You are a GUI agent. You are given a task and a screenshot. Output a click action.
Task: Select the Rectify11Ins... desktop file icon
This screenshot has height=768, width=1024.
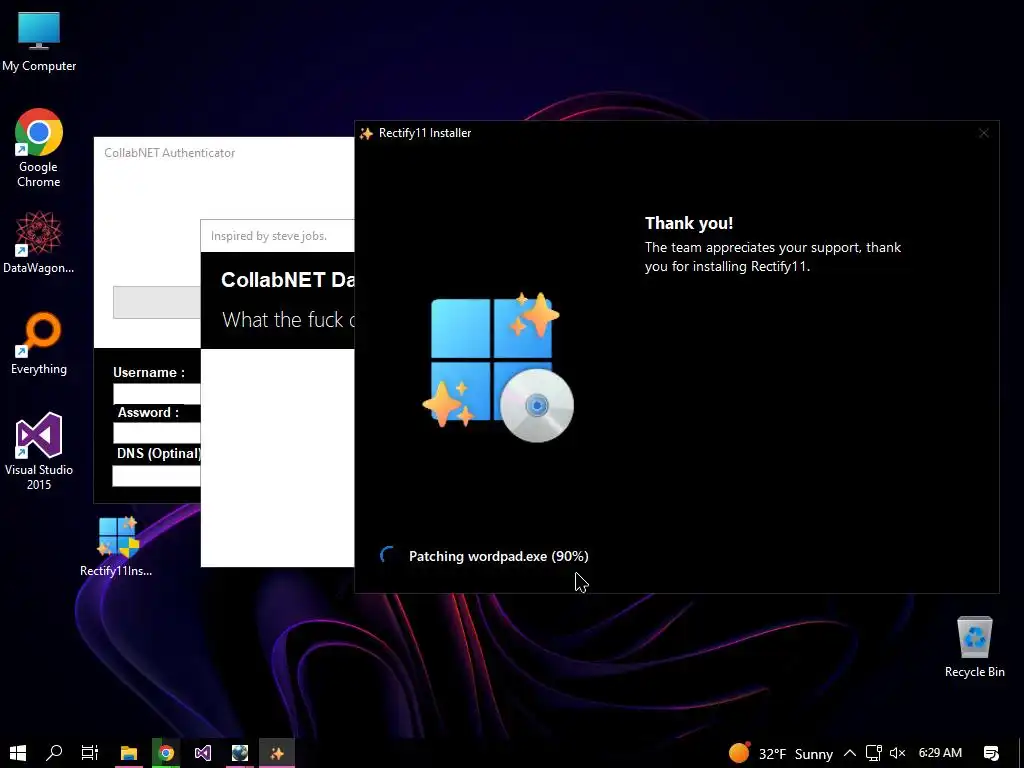click(x=116, y=547)
